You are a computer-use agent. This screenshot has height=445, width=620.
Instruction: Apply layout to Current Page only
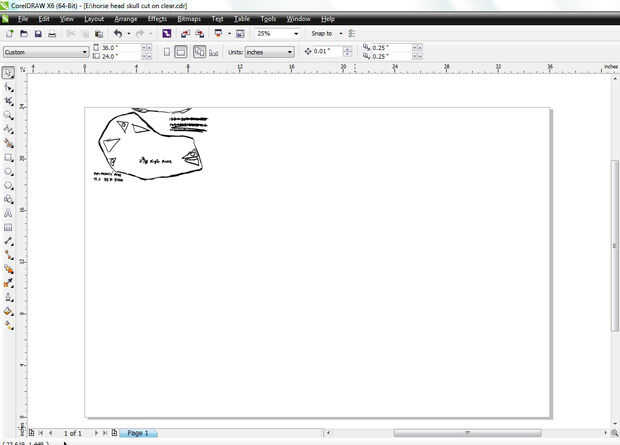click(x=214, y=52)
